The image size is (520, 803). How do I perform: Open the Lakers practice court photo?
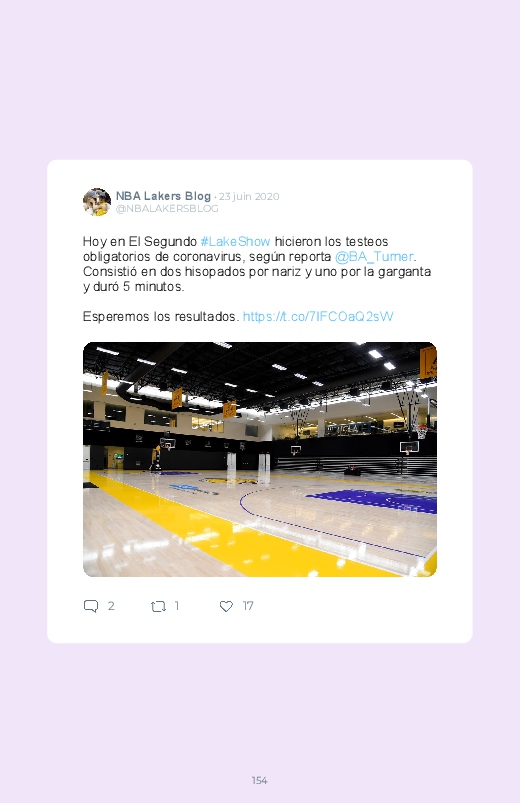tap(260, 459)
